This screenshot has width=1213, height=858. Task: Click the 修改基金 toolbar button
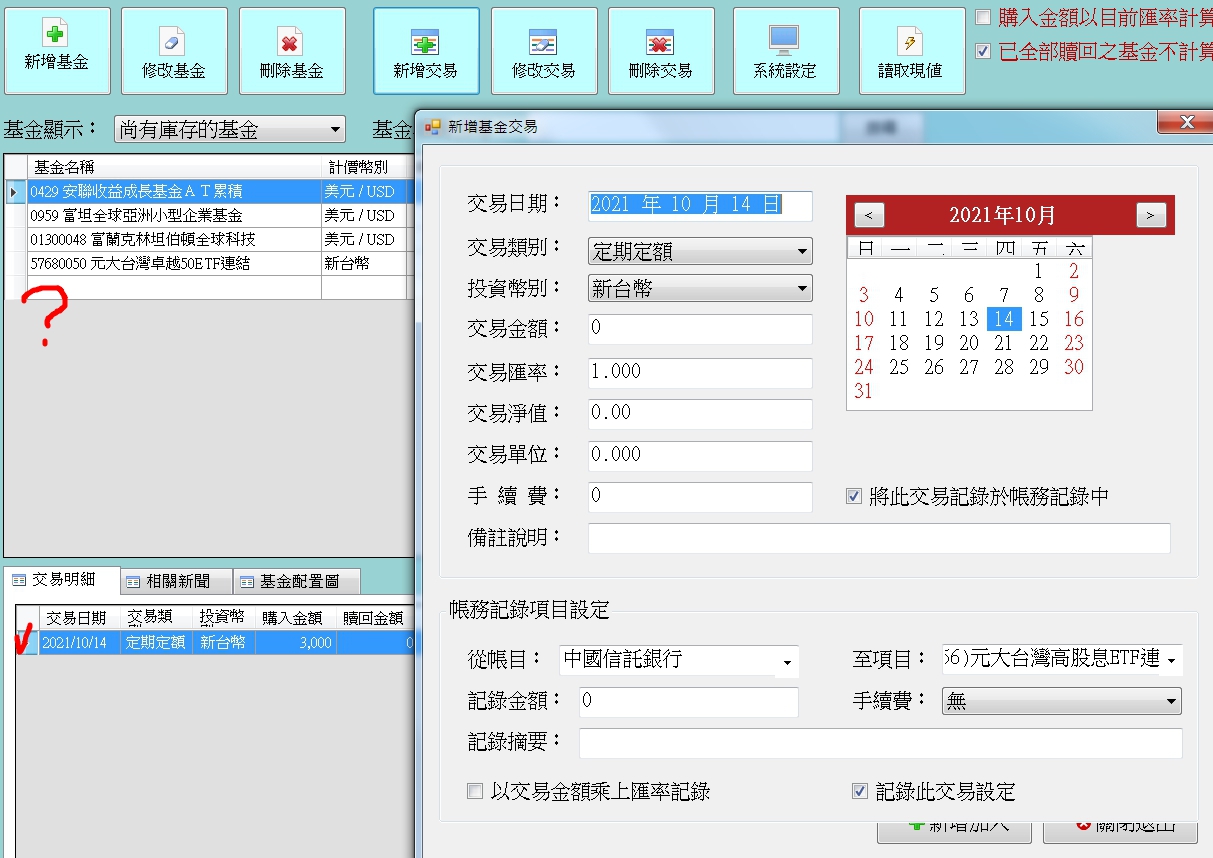(x=174, y=51)
